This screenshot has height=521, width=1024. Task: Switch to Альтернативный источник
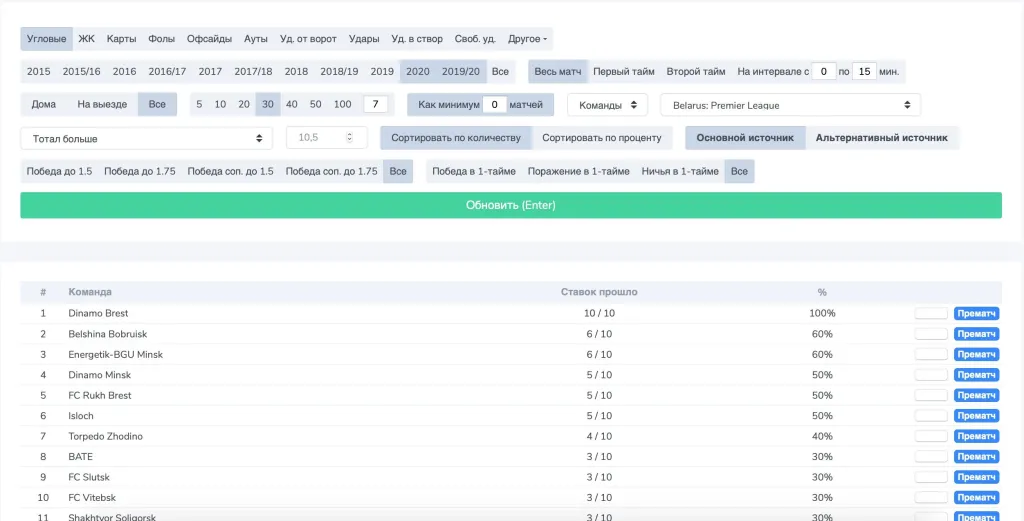click(881, 138)
